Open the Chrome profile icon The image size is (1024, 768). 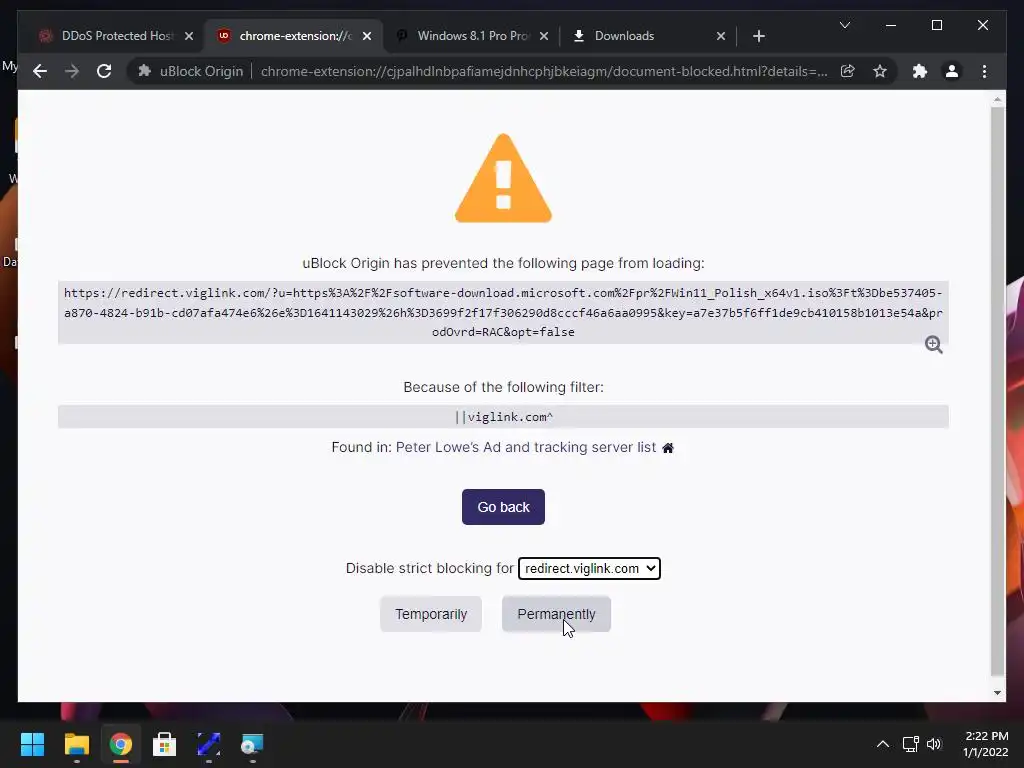[x=952, y=71]
